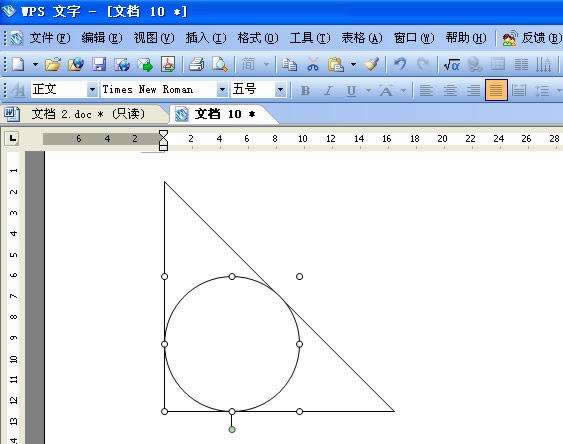Click the redo arrow icon
The width and height of the screenshot is (563, 444).
point(423,65)
